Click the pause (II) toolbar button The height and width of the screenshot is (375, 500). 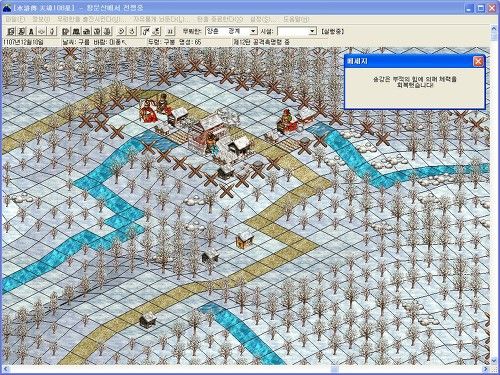coord(170,31)
